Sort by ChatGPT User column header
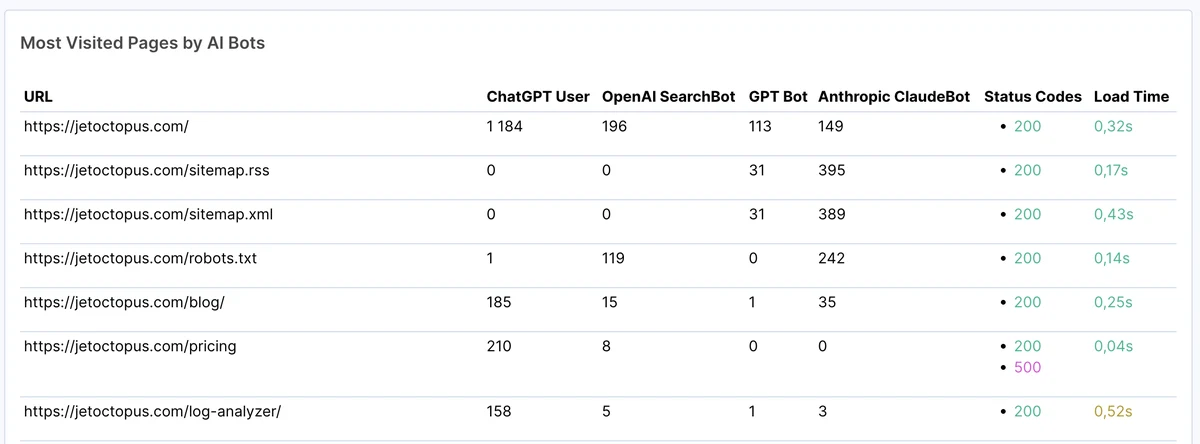Viewport: 1200px width, 444px height. tap(538, 97)
